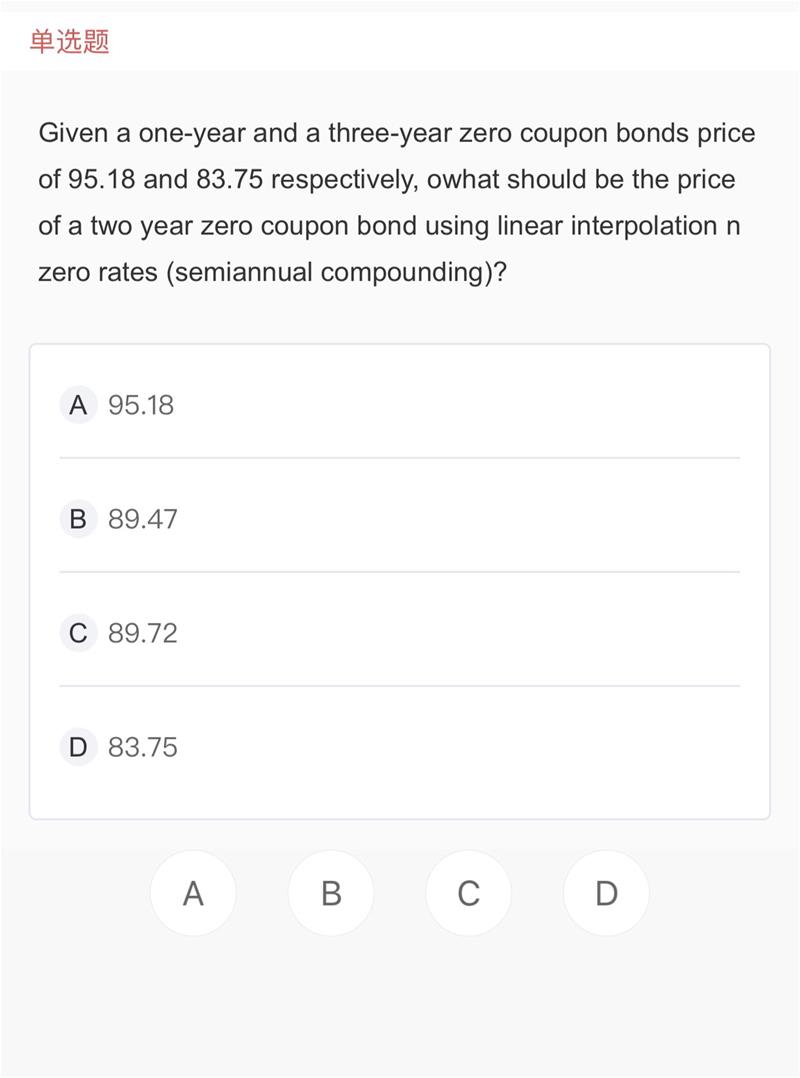Click the 单选题 heading label
Screen dimensions: 800x1078
pos(69,41)
